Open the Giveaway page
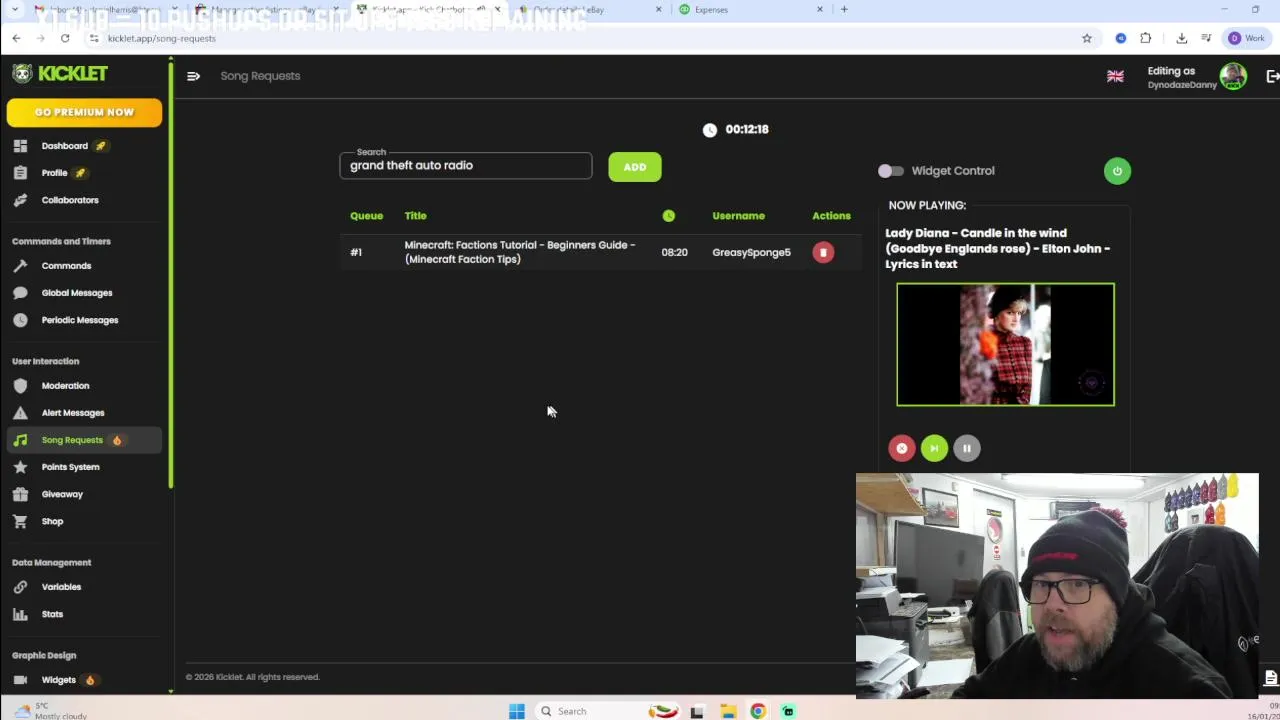This screenshot has width=1280, height=720. point(62,494)
